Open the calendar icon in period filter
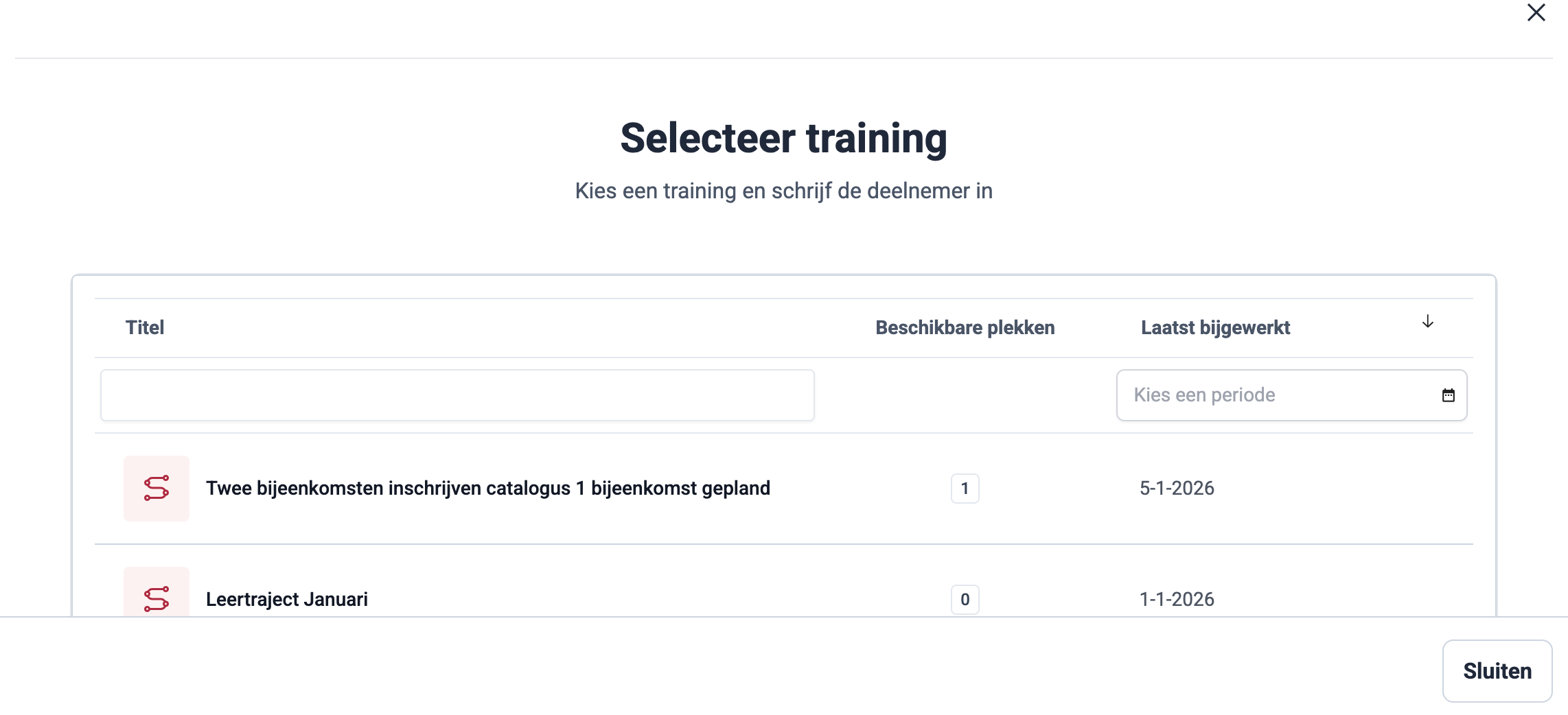Screen dimensions: 1568x715 point(1448,395)
